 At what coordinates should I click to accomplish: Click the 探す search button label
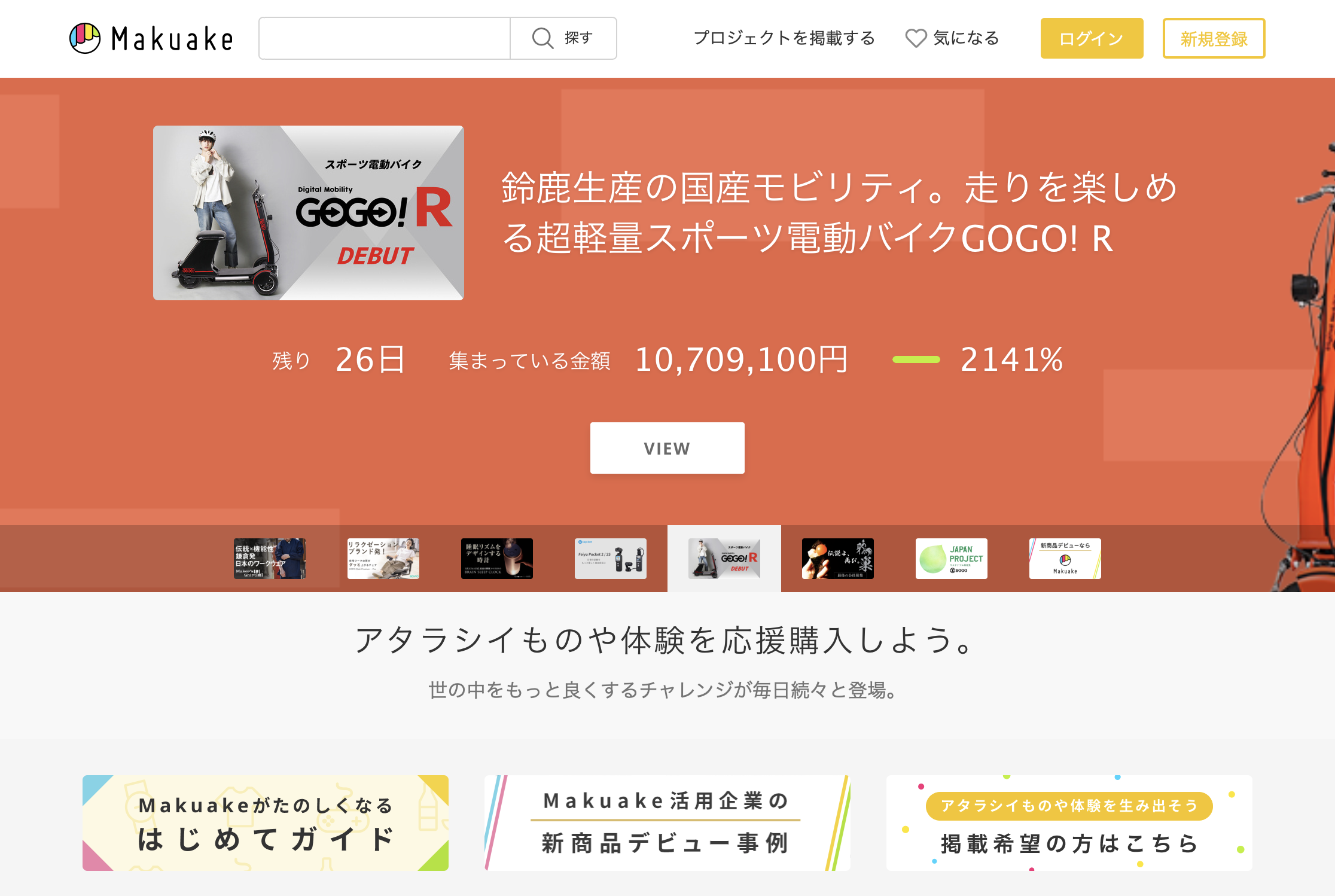[578, 38]
